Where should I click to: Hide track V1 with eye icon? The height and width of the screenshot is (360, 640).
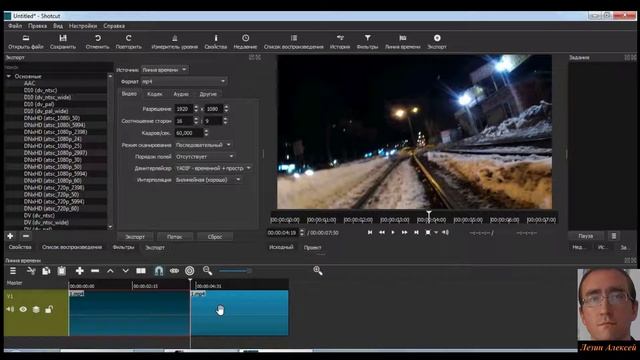[x=23, y=309]
